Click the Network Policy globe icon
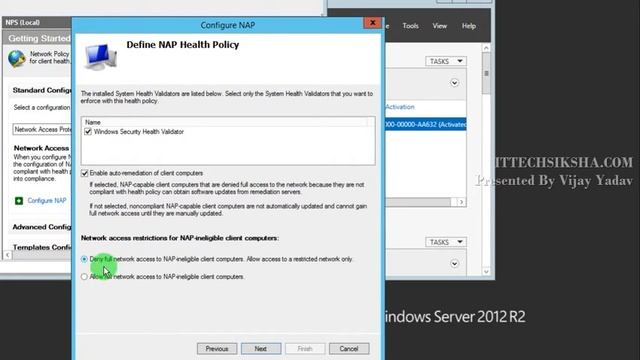Image resolution: width=640 pixels, height=360 pixels. (17, 58)
